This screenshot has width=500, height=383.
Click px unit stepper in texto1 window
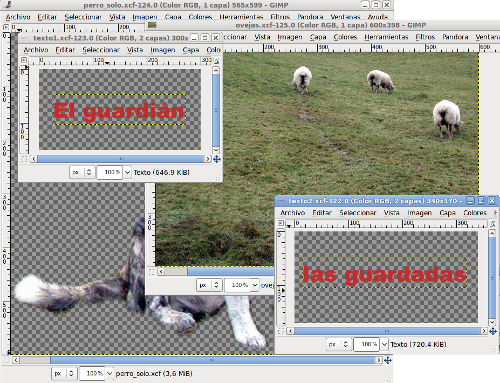pos(89,172)
